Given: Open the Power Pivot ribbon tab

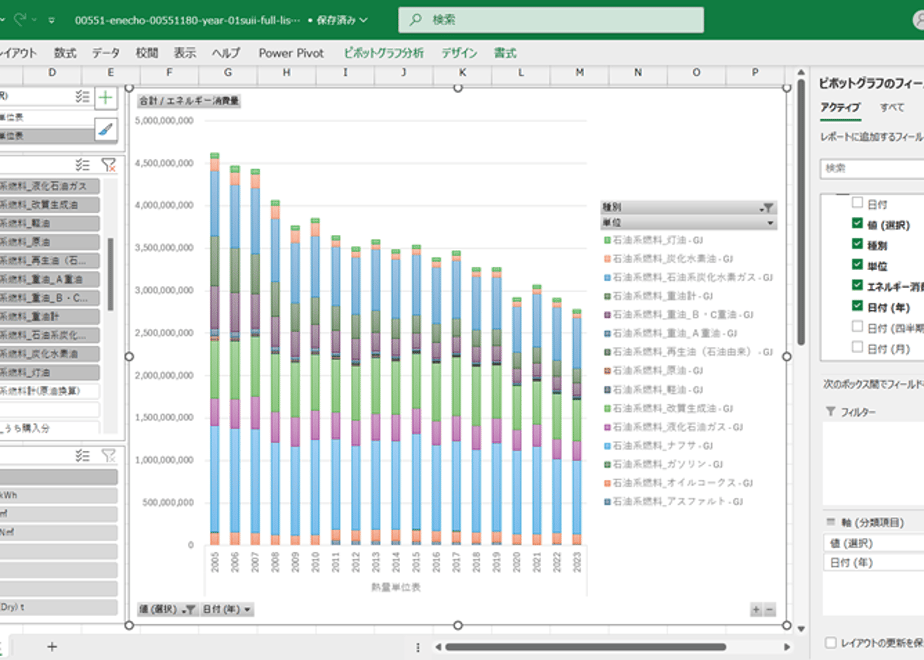Looking at the screenshot, I should click(x=291, y=53).
